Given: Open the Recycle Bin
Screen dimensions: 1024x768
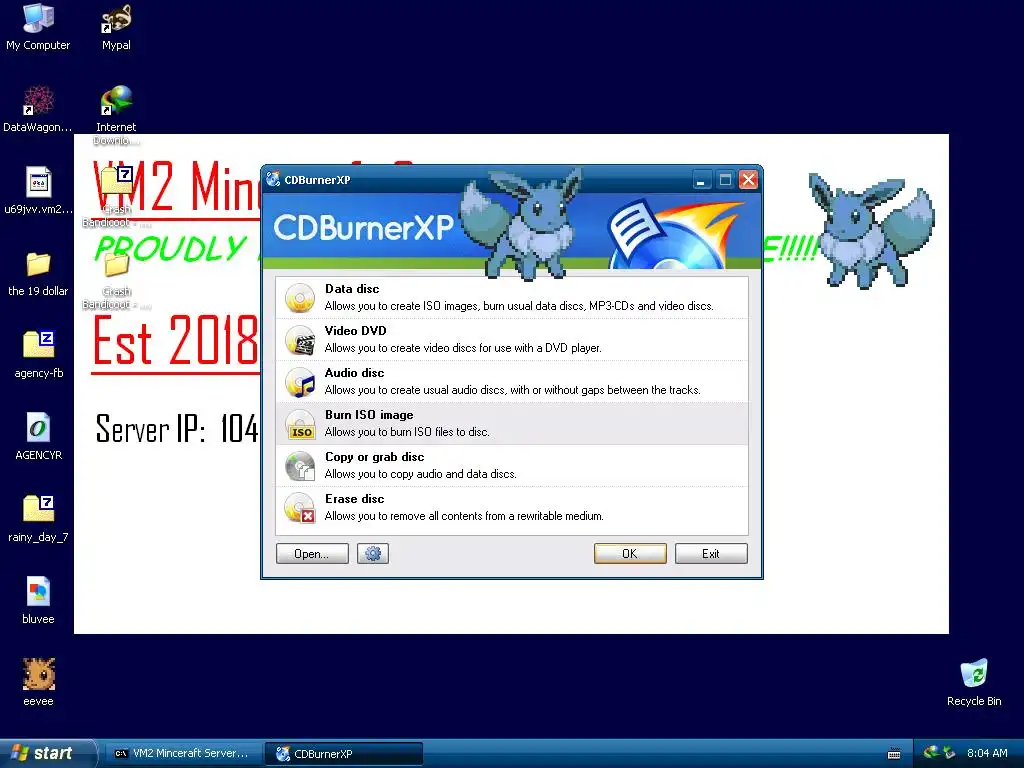Looking at the screenshot, I should 974,674.
